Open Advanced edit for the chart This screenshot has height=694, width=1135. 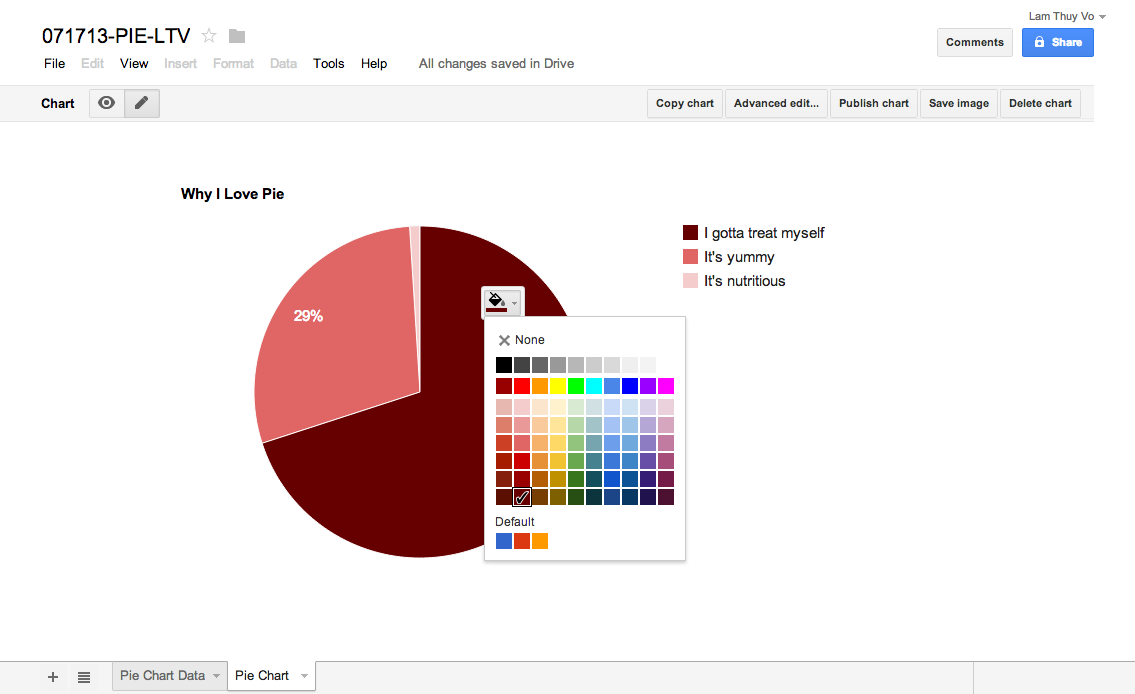point(776,103)
